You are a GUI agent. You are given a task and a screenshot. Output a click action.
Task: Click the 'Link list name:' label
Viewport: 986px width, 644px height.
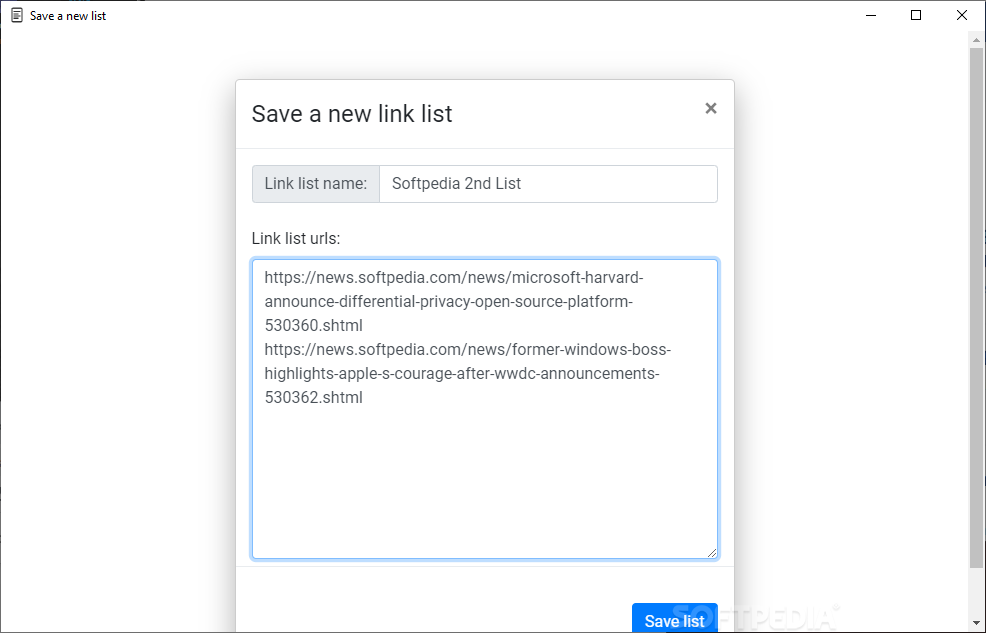tap(316, 184)
